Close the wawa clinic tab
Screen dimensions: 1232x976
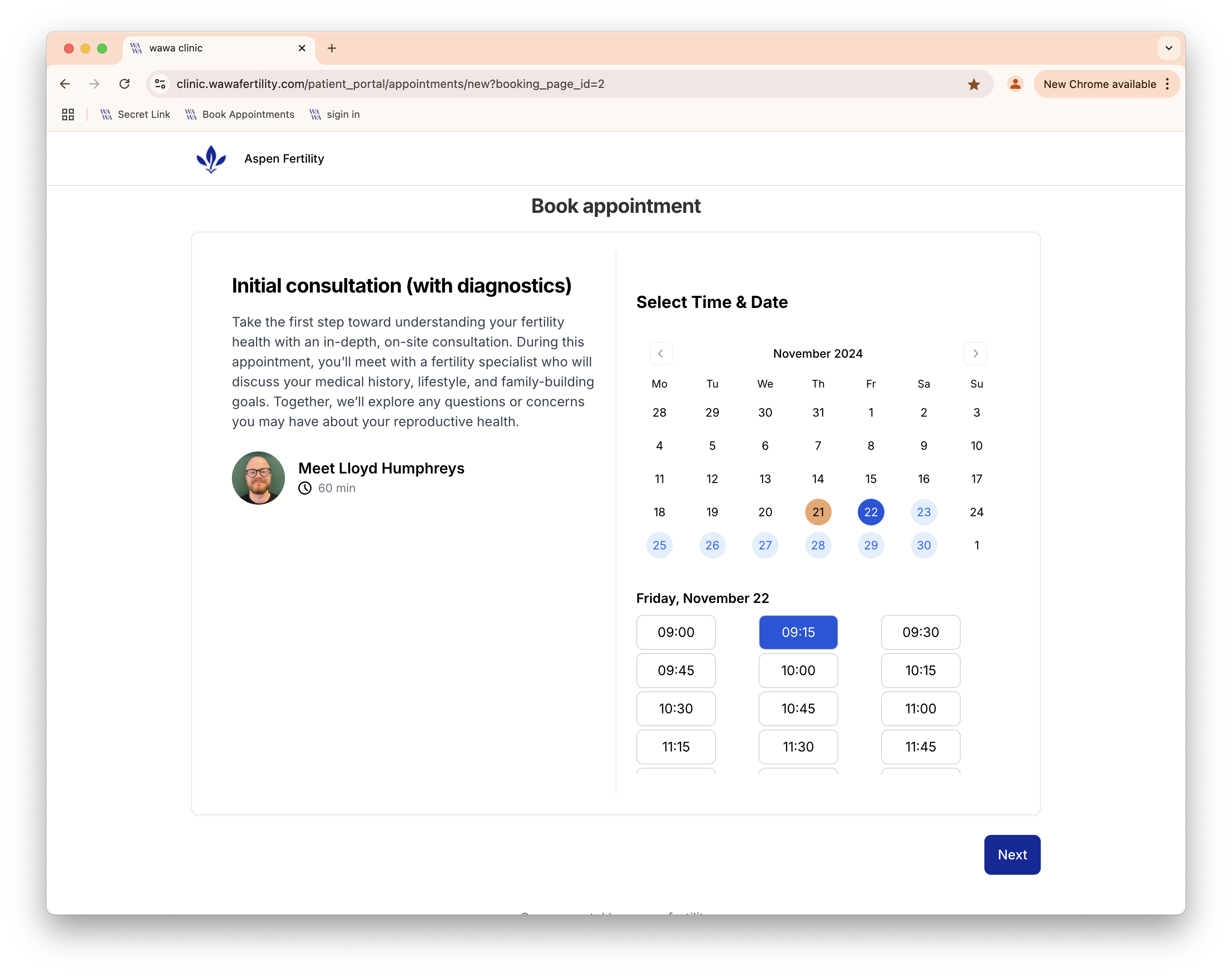tap(302, 49)
